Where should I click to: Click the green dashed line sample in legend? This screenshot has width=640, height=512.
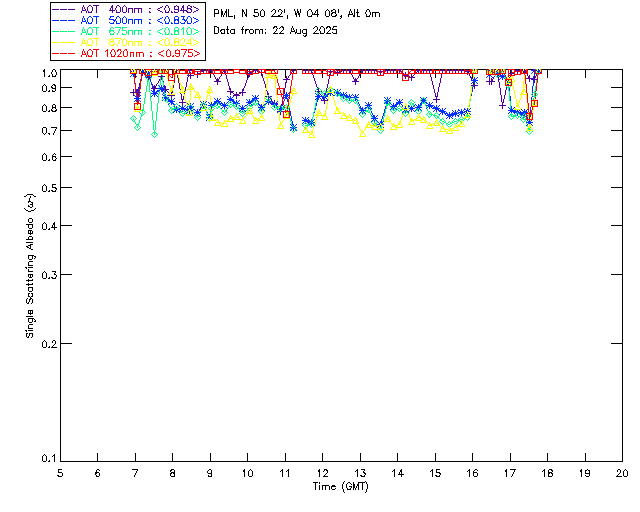64,31
